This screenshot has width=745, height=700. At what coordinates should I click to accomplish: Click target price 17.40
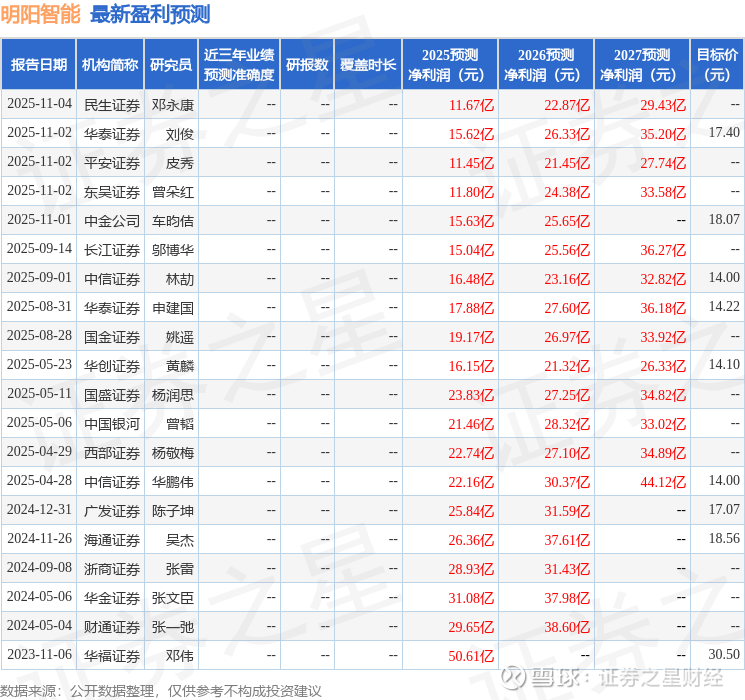(724, 133)
